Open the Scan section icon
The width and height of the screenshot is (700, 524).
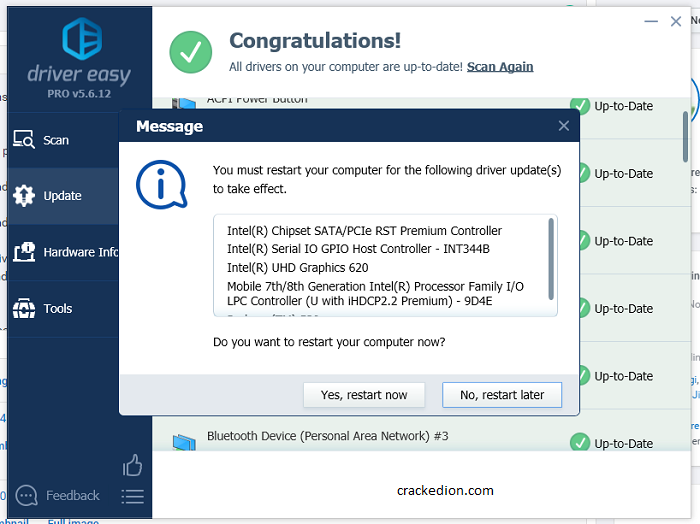point(24,139)
